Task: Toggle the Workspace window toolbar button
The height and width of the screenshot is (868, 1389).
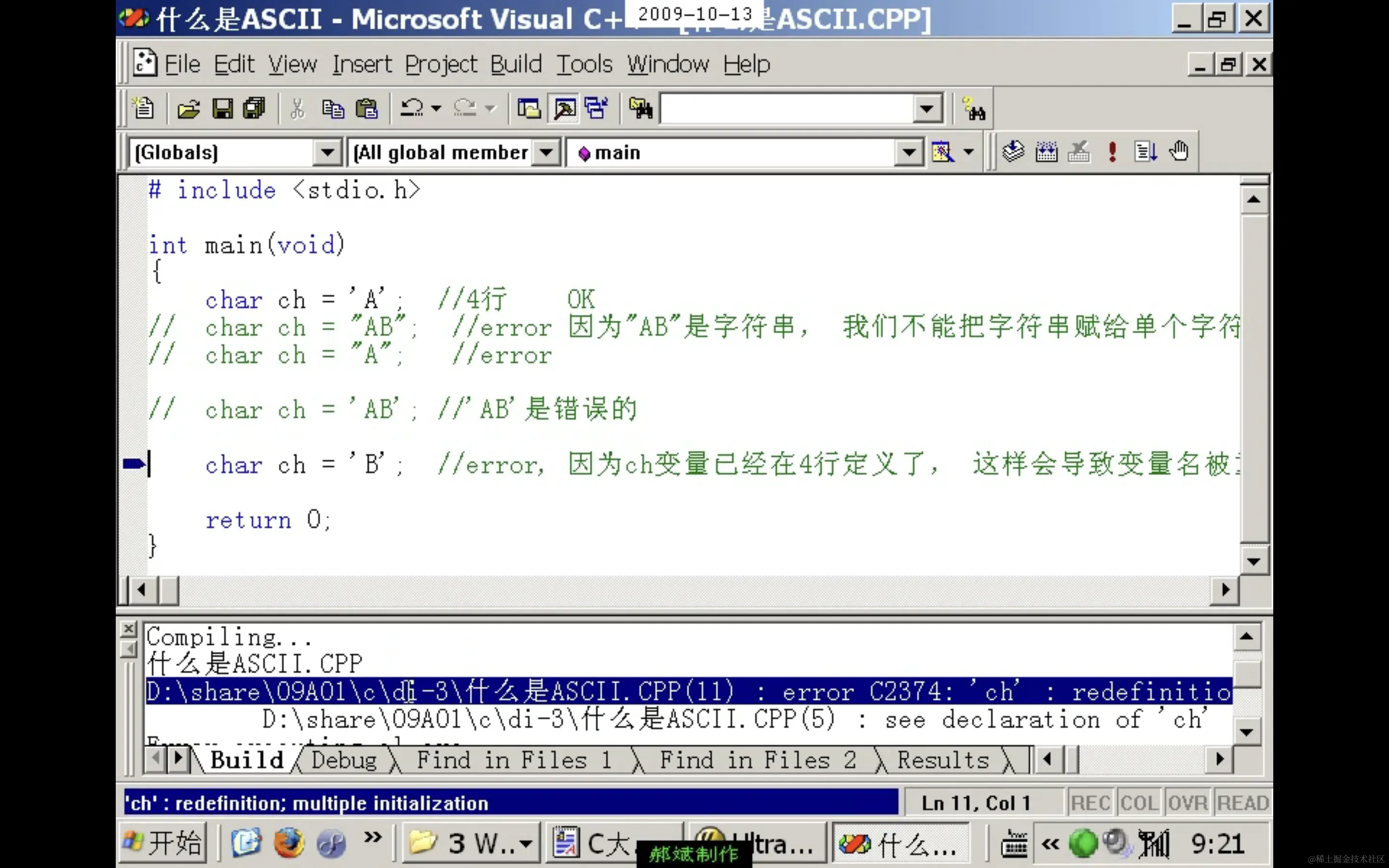Action: point(529,108)
